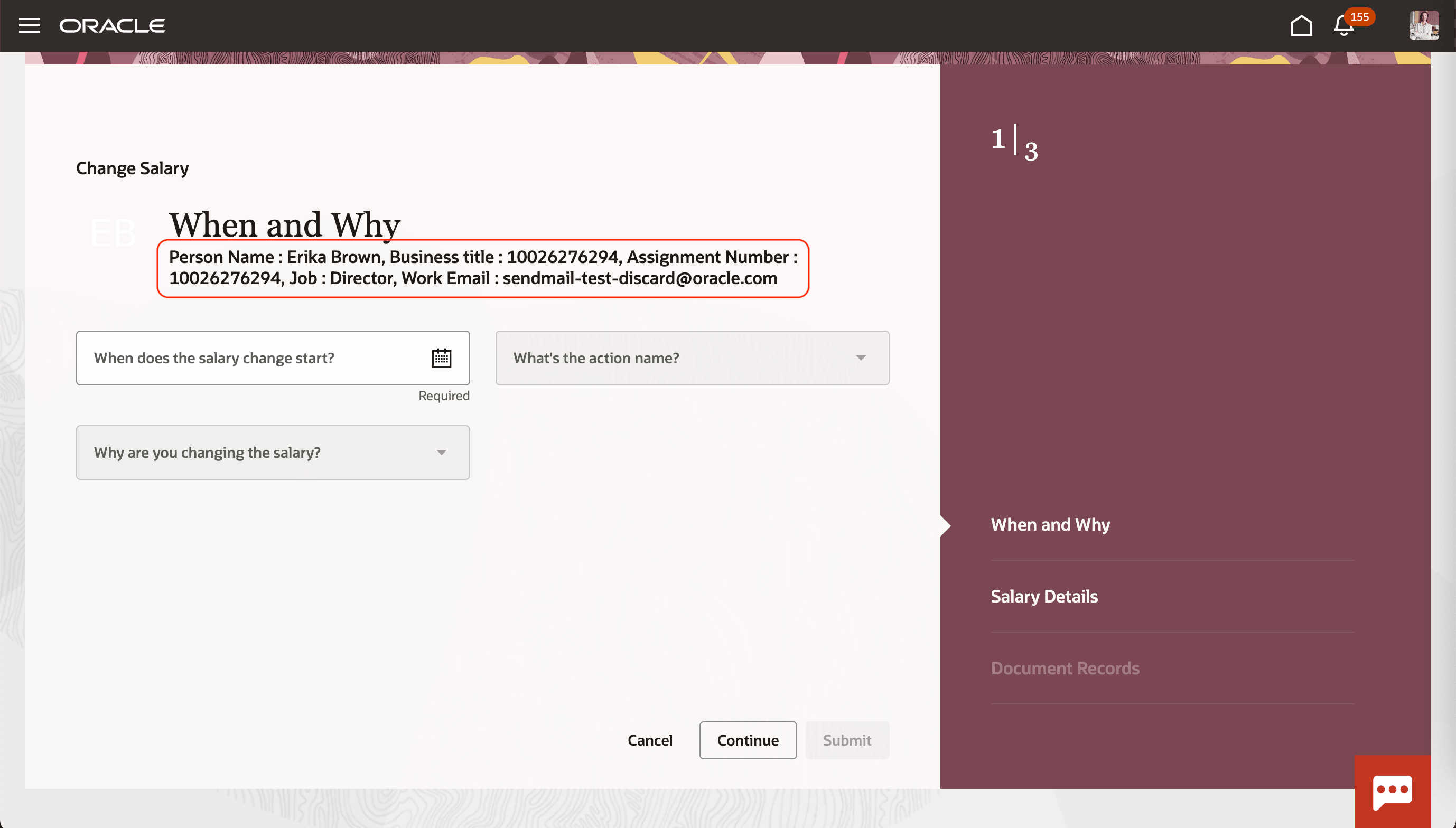1456x828 pixels.
Task: Expand the action name dropdown
Action: point(683,358)
